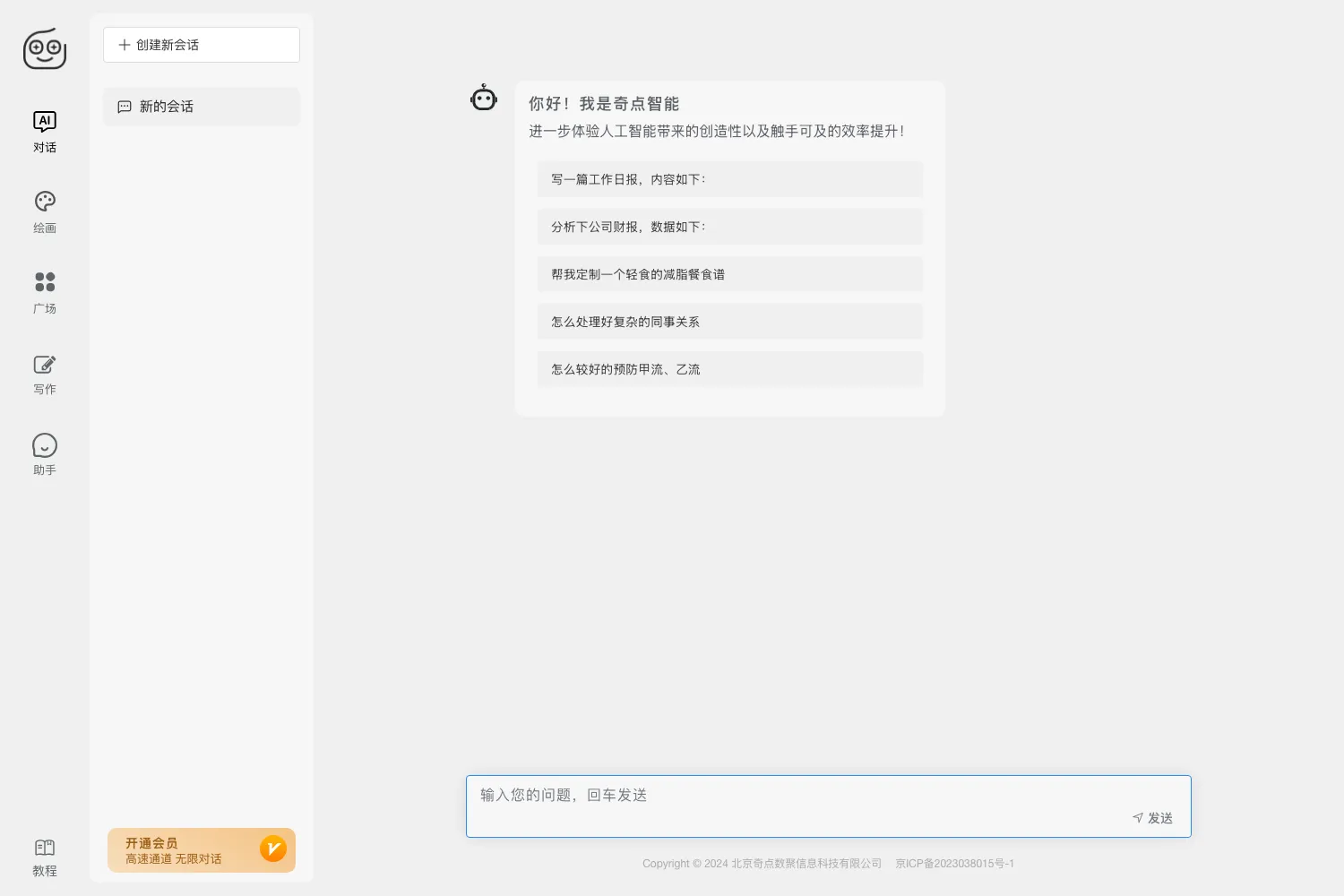1344x896 pixels.
Task: Click the 你好！我是奇点智能 greeting text
Action: tap(604, 104)
